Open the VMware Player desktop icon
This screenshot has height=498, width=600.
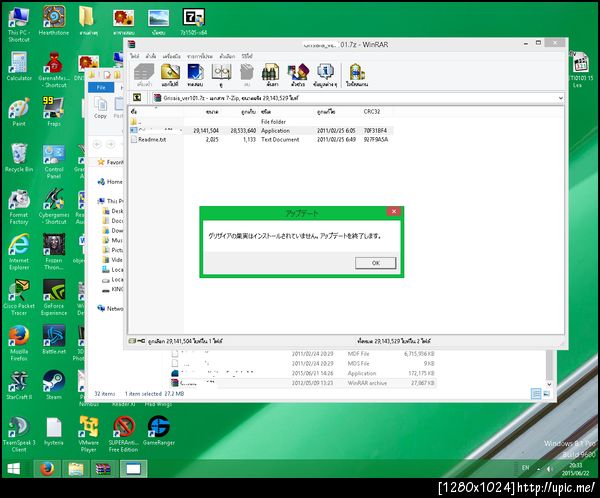point(88,434)
